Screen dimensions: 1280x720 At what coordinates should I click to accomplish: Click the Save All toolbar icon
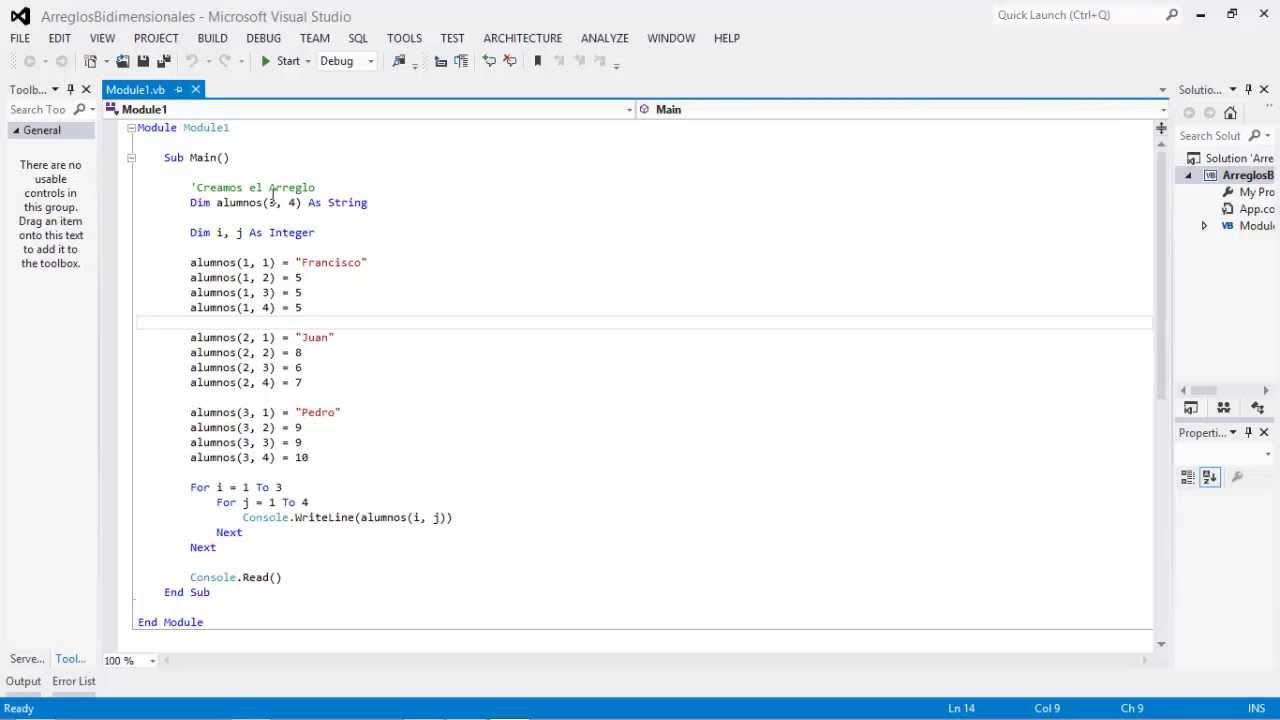[164, 61]
